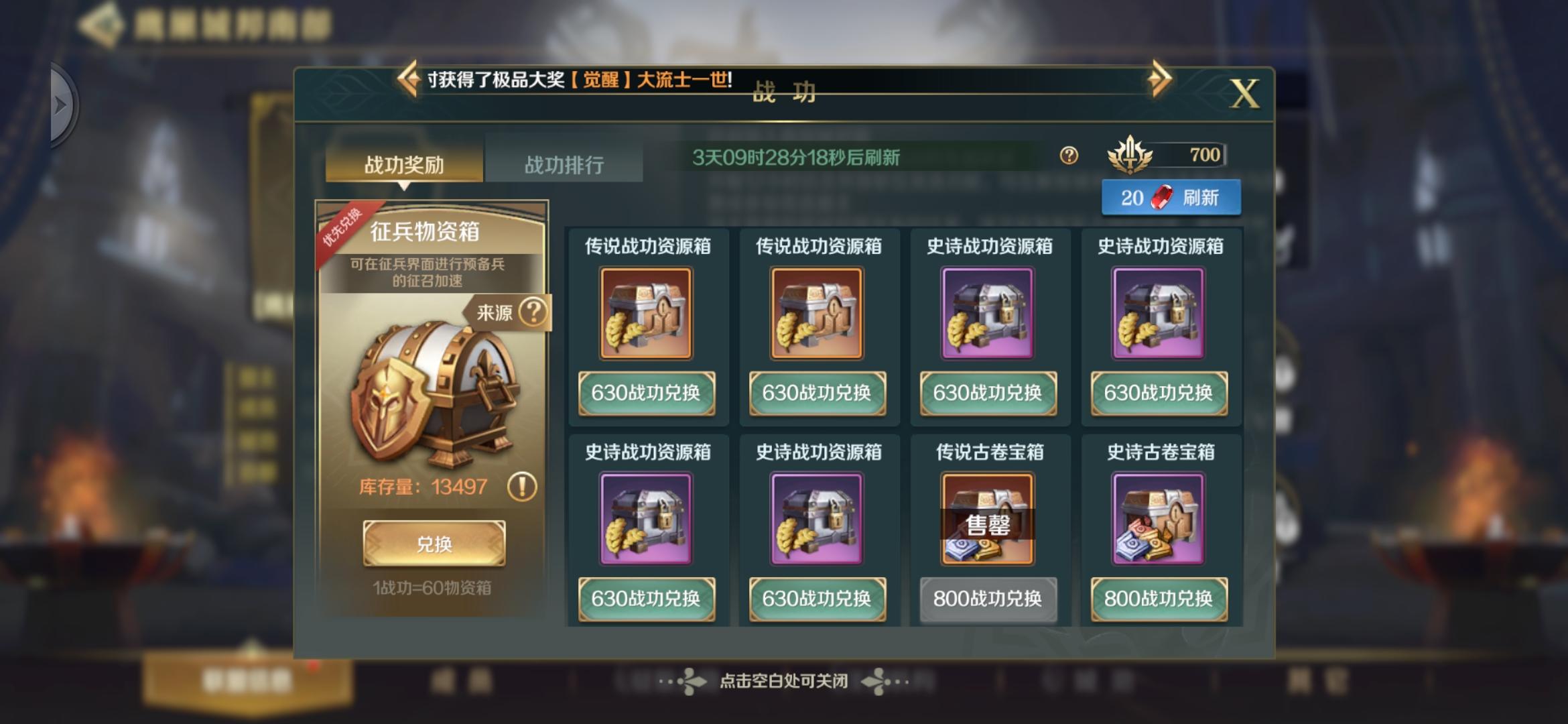Redeem 史诗古卷宝箱 with 800战功兑换 button

click(x=1159, y=599)
